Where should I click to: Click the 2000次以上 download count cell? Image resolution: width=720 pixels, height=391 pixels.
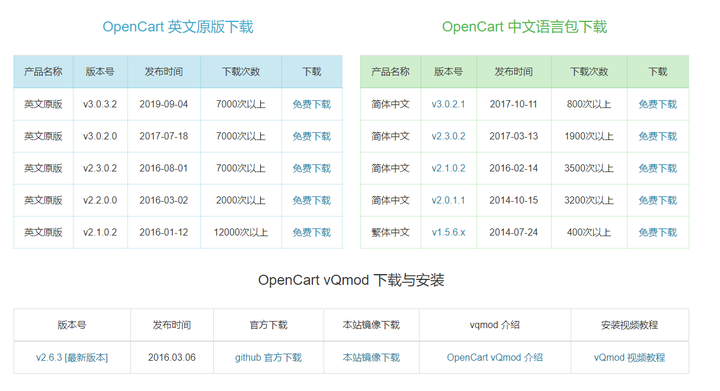pyautogui.click(x=241, y=201)
